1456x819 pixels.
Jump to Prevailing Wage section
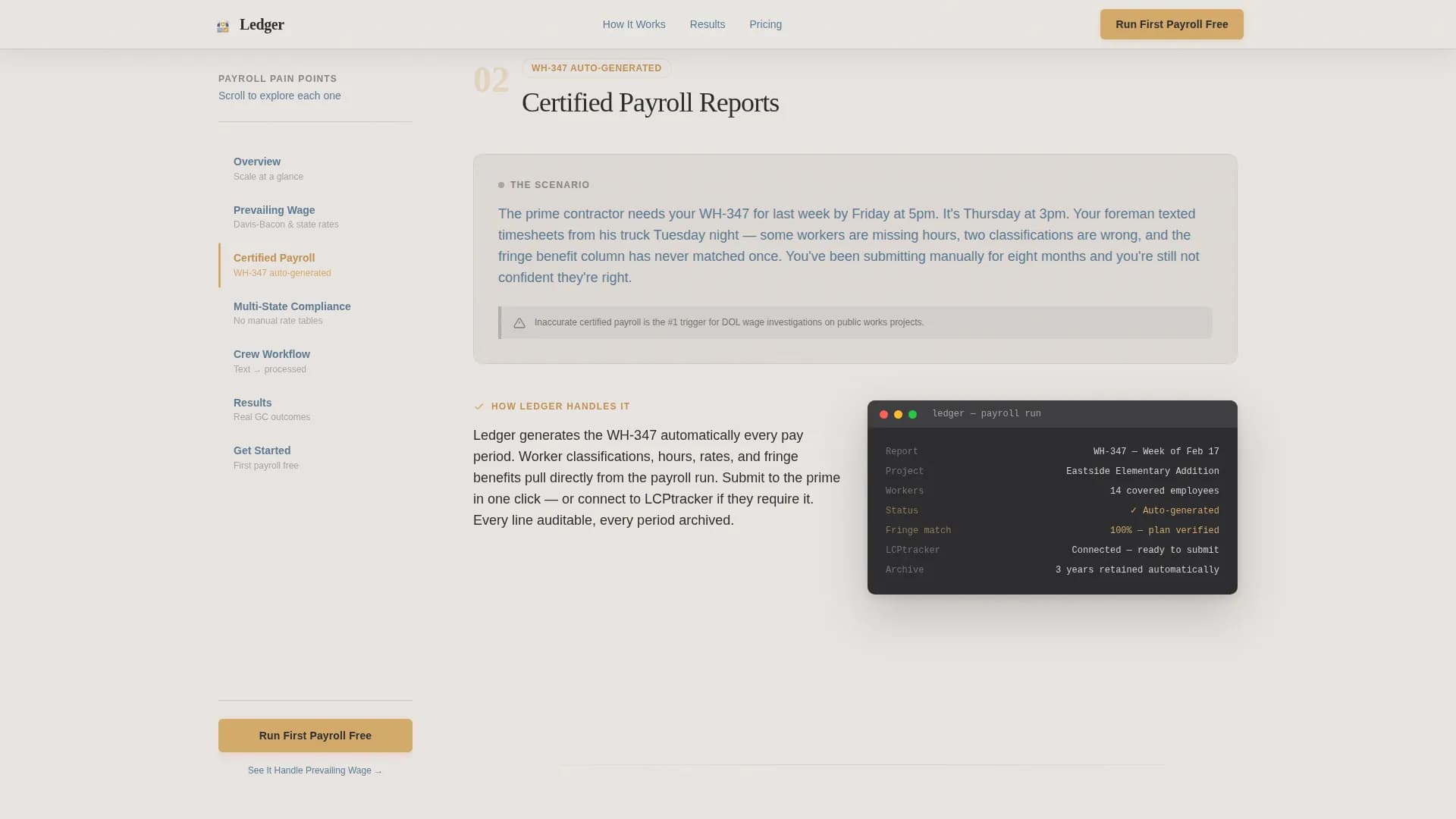pos(274,210)
